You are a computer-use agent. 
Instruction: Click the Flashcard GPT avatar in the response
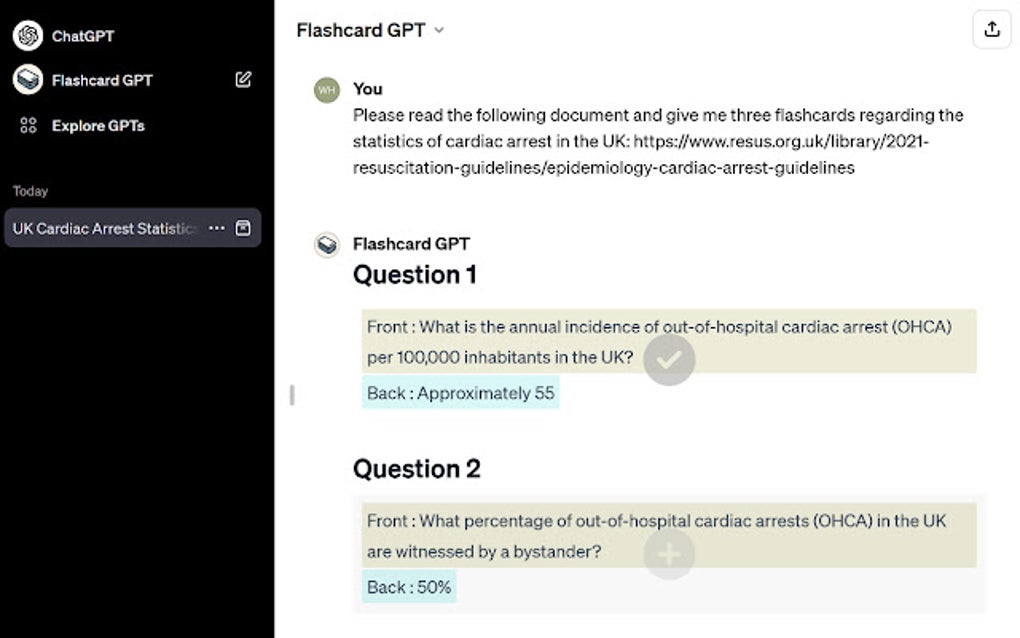pyautogui.click(x=327, y=245)
